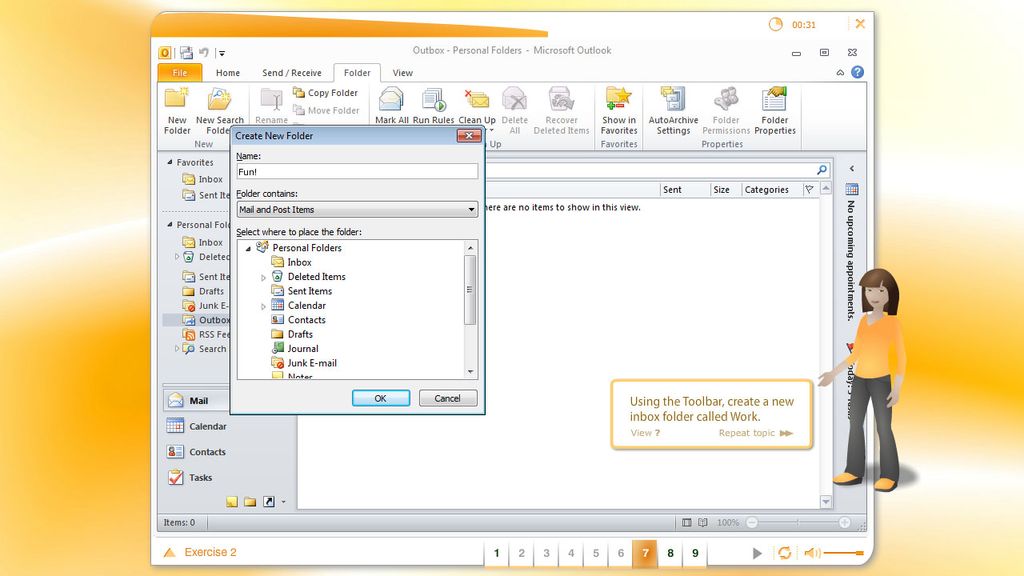Open navigation pane configure buttons arrow
Screen dimensions: 1024x576
(283, 502)
